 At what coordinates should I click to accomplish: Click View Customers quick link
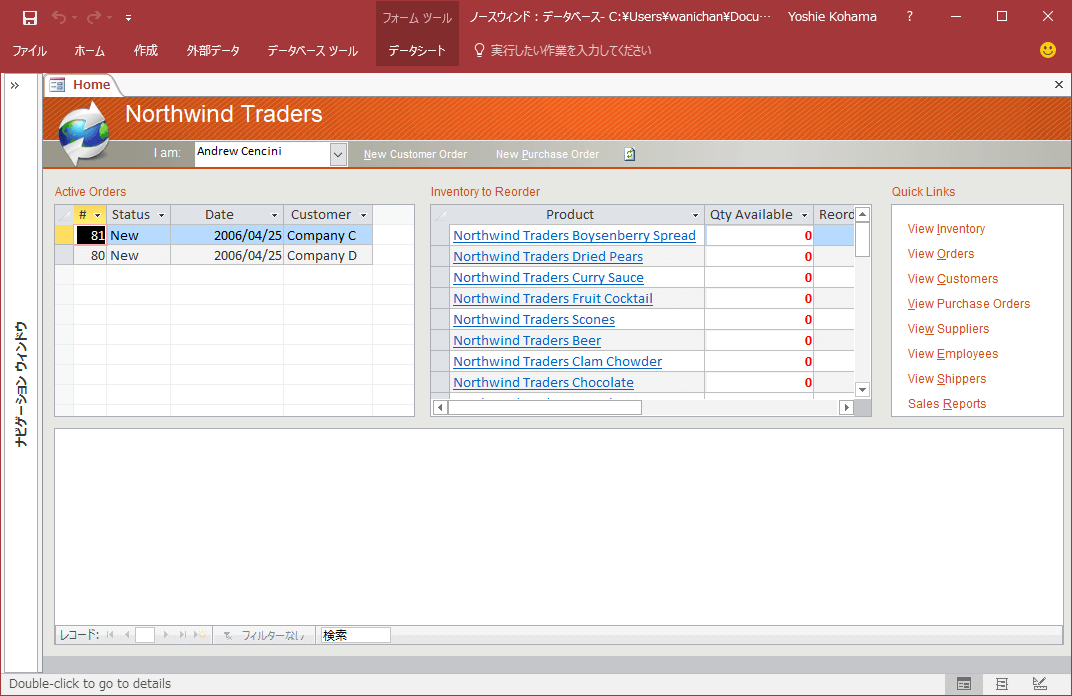tap(952, 279)
